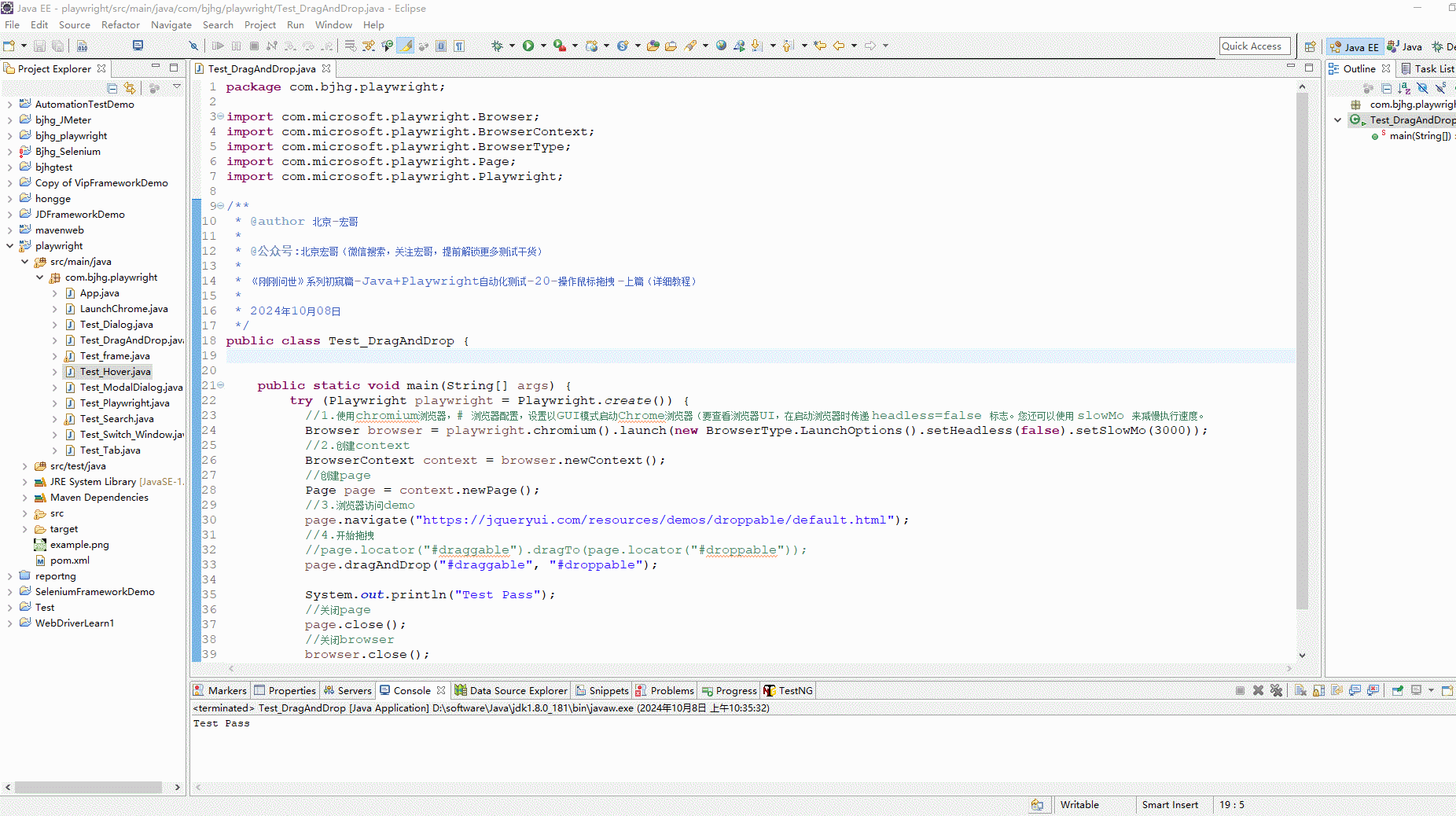Click the Run Last Tool icon

(559, 46)
